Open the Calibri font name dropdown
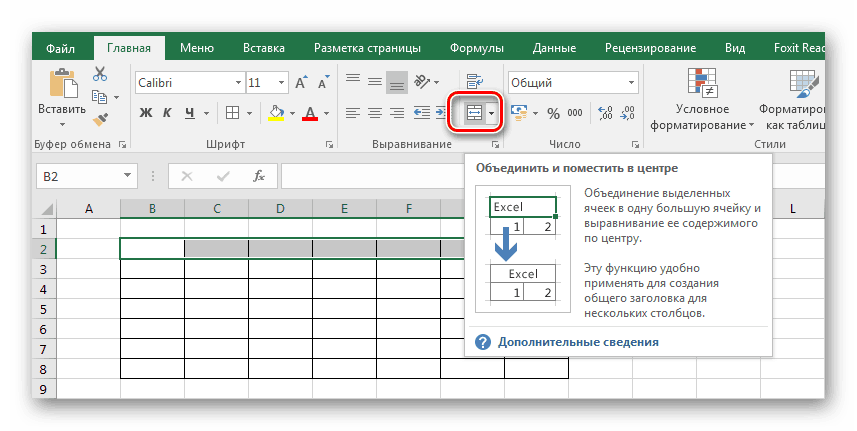This screenshot has height=431, width=857. (237, 82)
